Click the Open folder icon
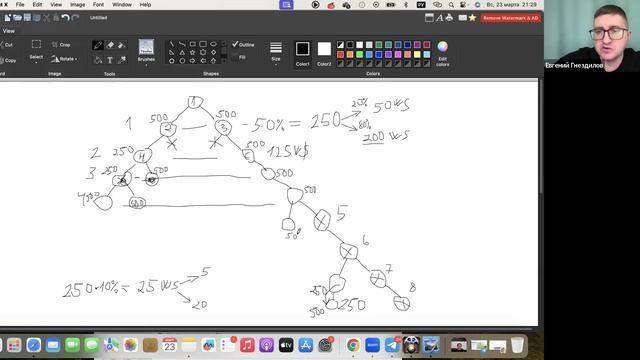Screen dimensions: 640x360 point(17,18)
